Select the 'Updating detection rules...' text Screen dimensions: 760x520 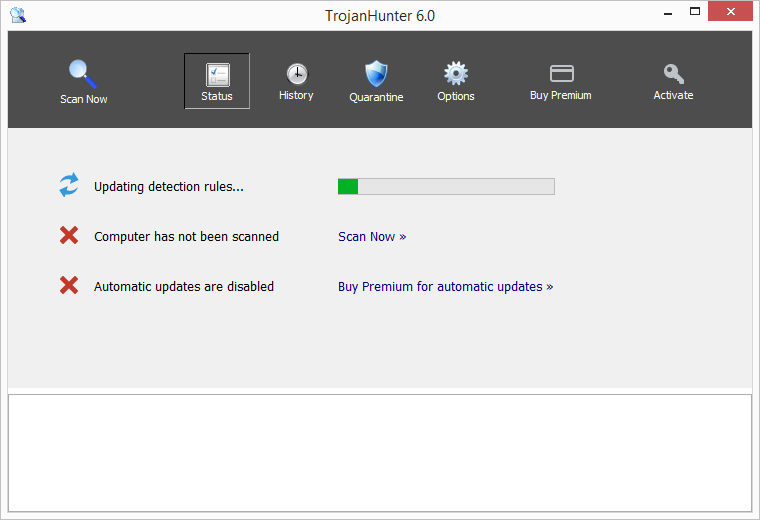pyautogui.click(x=169, y=187)
